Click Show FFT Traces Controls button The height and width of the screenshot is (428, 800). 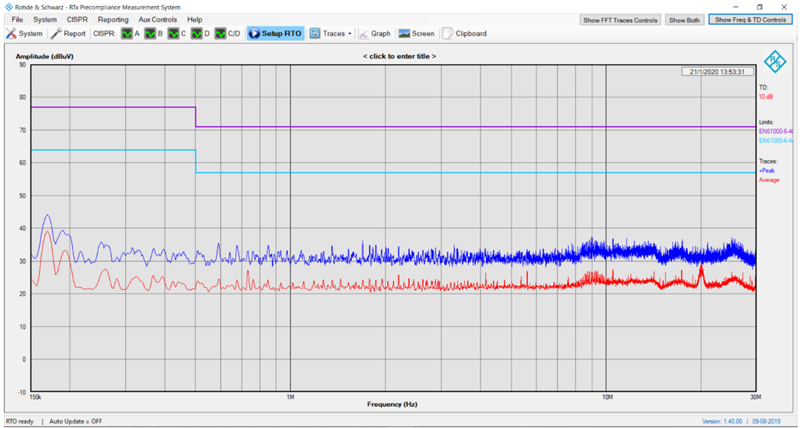click(620, 20)
